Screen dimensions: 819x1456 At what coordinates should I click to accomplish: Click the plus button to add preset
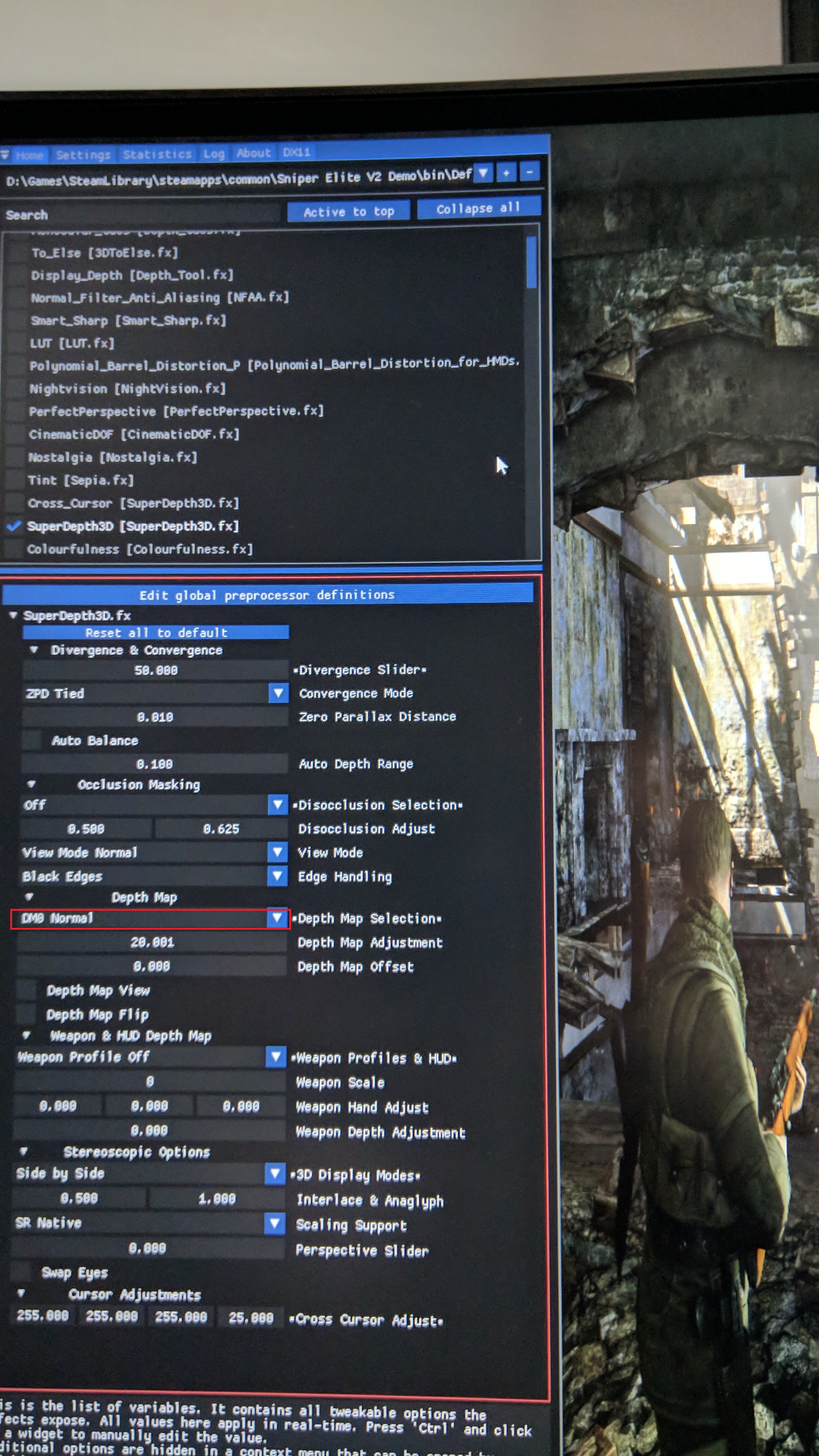point(507,173)
